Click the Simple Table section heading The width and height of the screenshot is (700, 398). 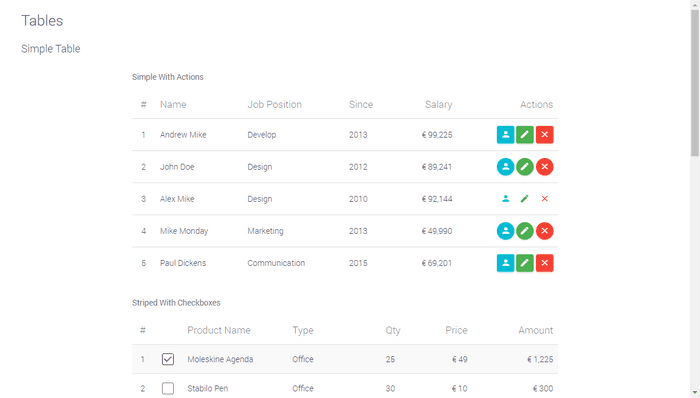click(50, 49)
